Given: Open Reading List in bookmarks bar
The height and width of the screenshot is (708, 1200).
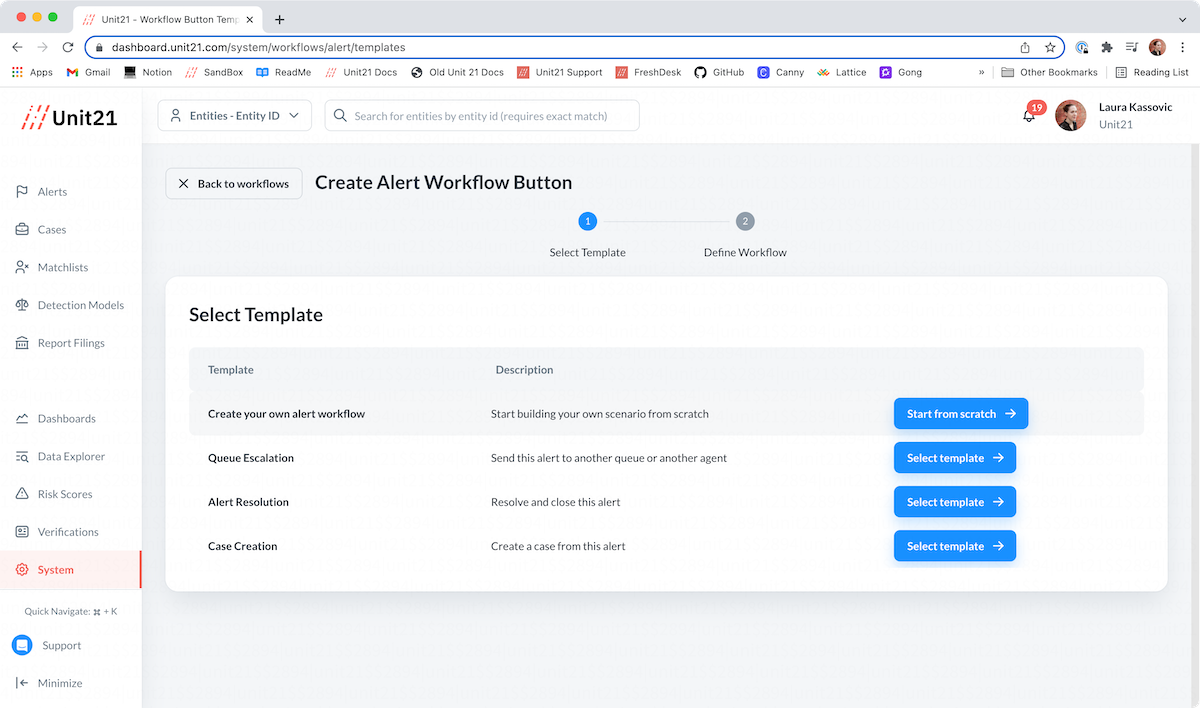Looking at the screenshot, I should coord(1152,72).
